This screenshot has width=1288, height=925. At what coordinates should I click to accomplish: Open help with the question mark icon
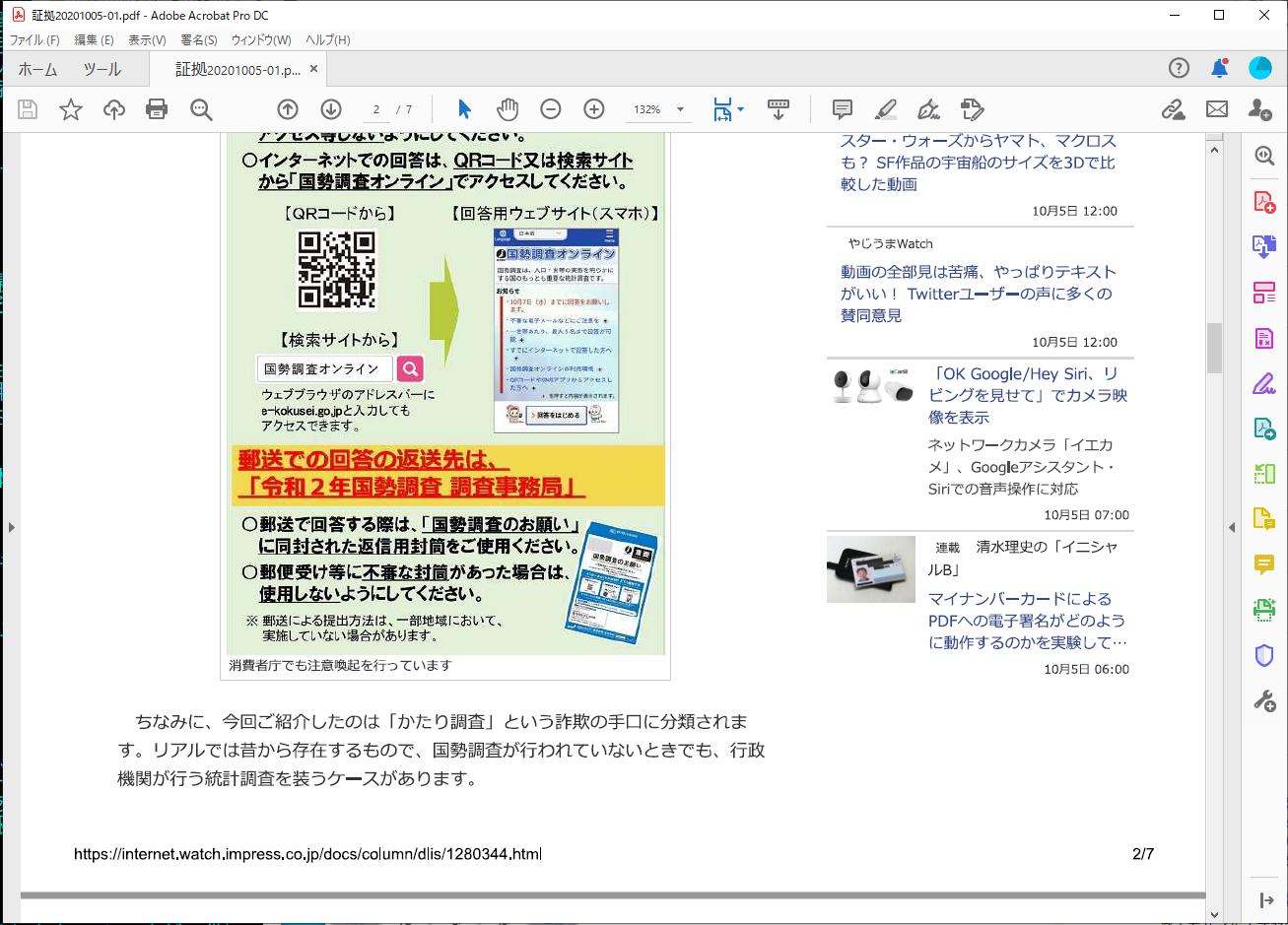pyautogui.click(x=1179, y=68)
